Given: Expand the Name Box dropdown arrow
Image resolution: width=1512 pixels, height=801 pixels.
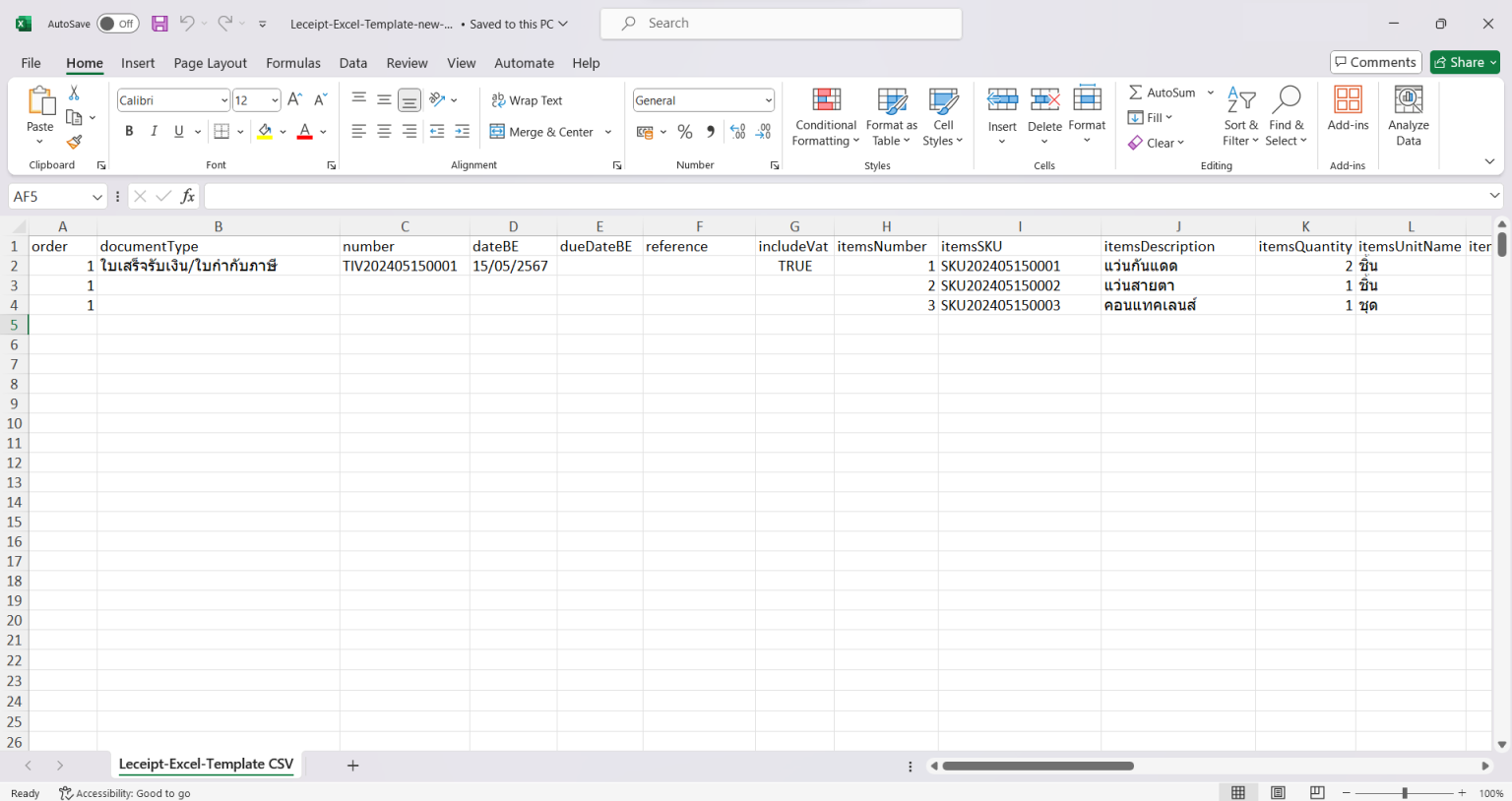Looking at the screenshot, I should (x=96, y=197).
